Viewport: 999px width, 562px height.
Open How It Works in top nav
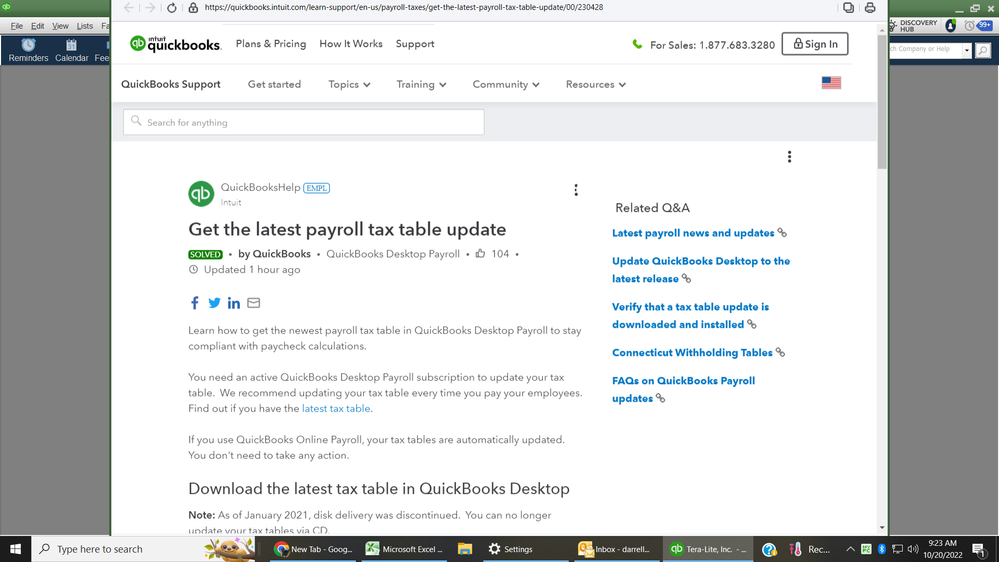click(x=351, y=43)
